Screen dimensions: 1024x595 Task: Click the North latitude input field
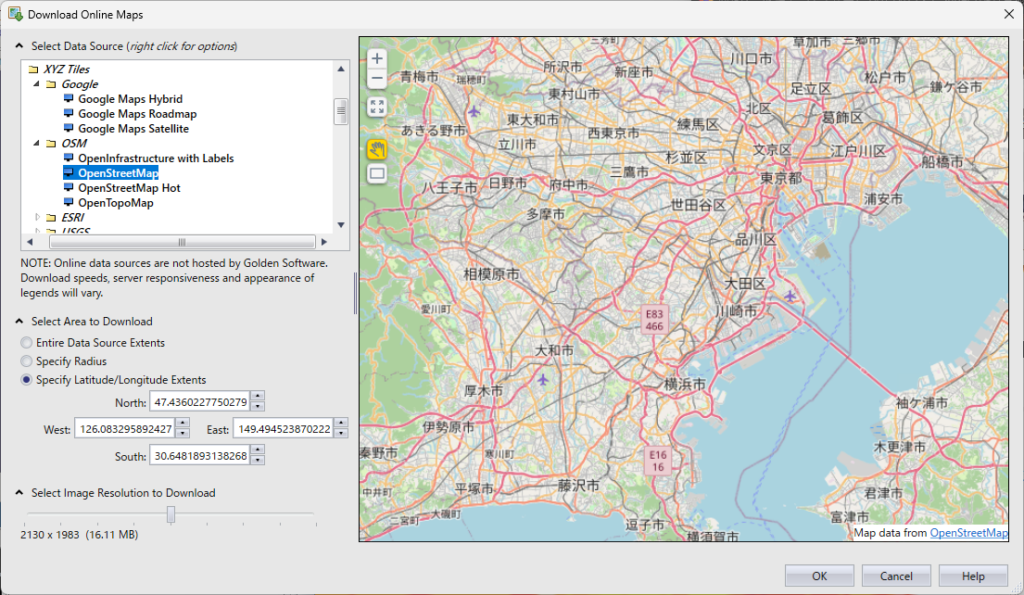(x=200, y=402)
